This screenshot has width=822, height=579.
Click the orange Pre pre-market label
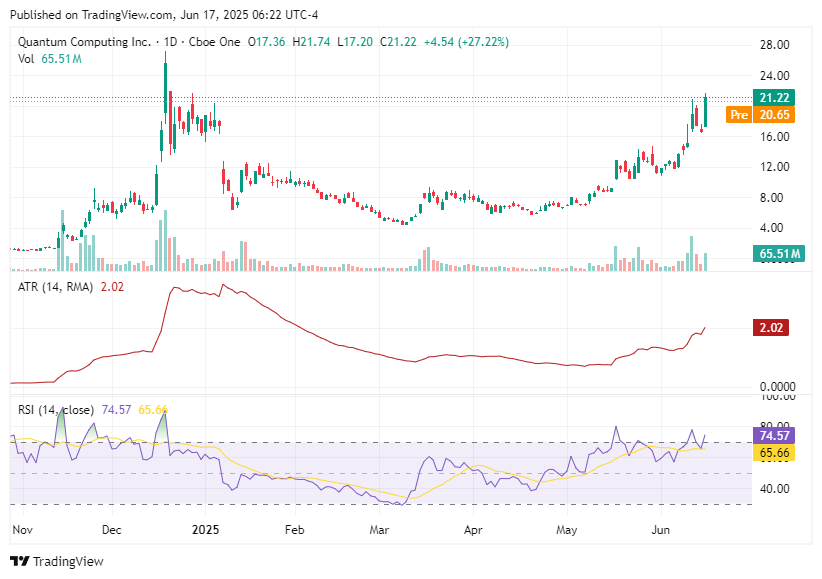click(x=739, y=114)
